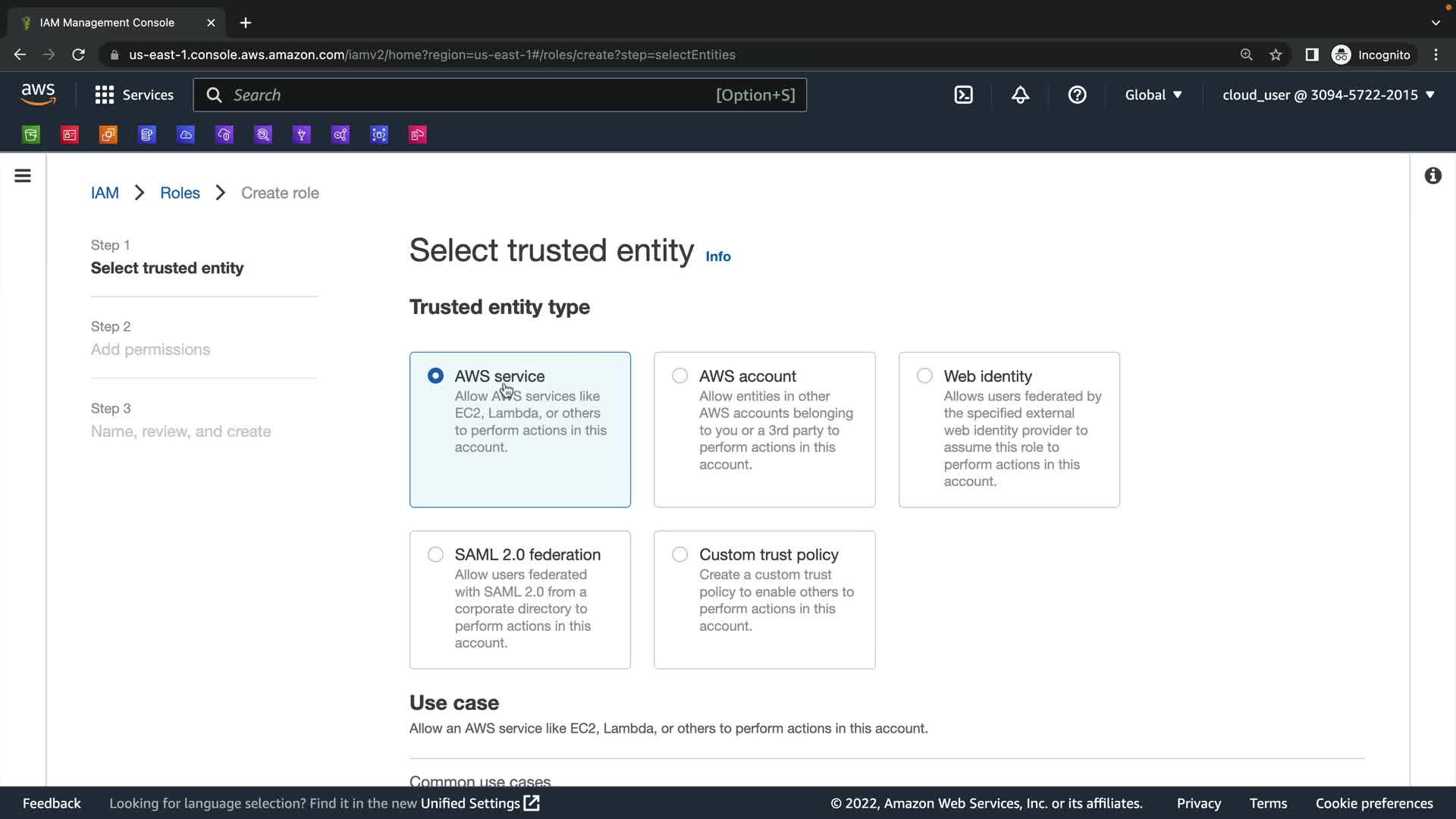Open the Services menu grid
Image resolution: width=1456 pixels, height=819 pixels.
pyautogui.click(x=134, y=95)
